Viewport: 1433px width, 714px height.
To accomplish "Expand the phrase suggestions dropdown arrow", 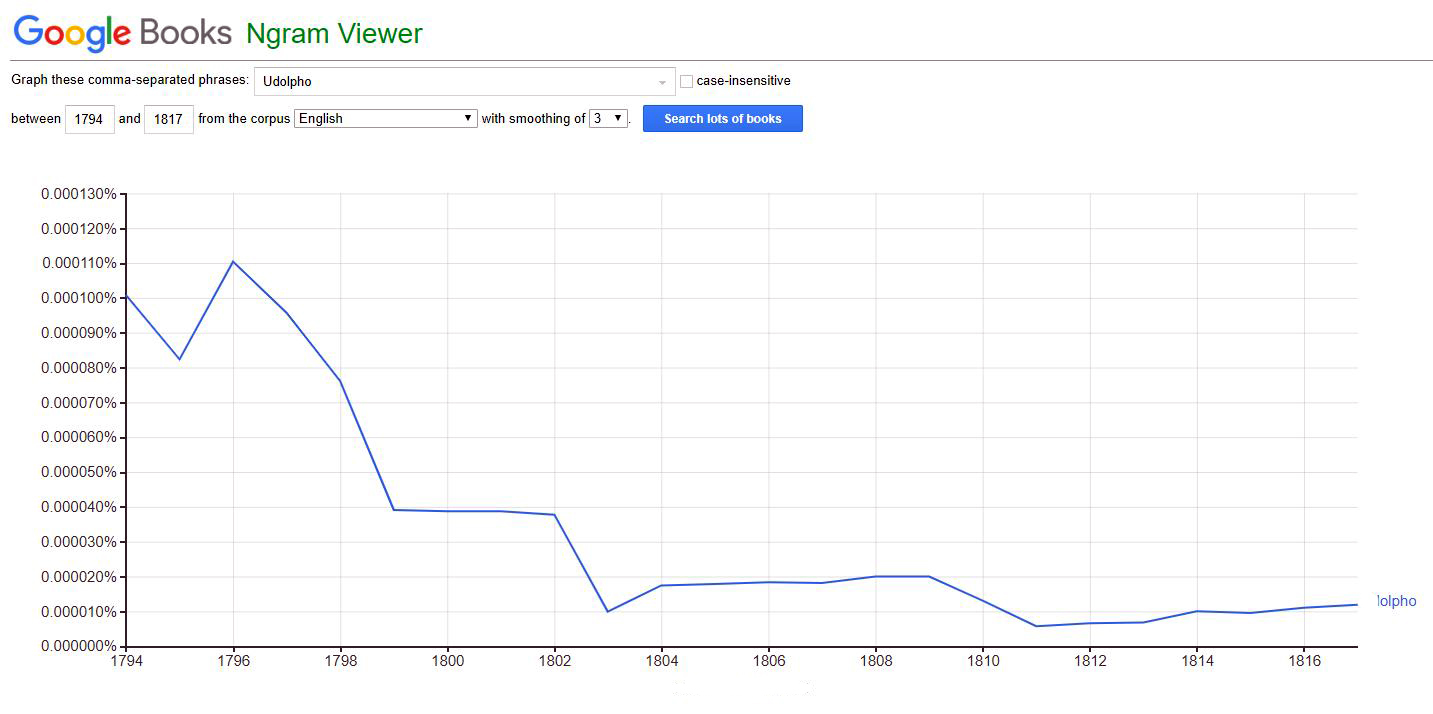I will [662, 82].
